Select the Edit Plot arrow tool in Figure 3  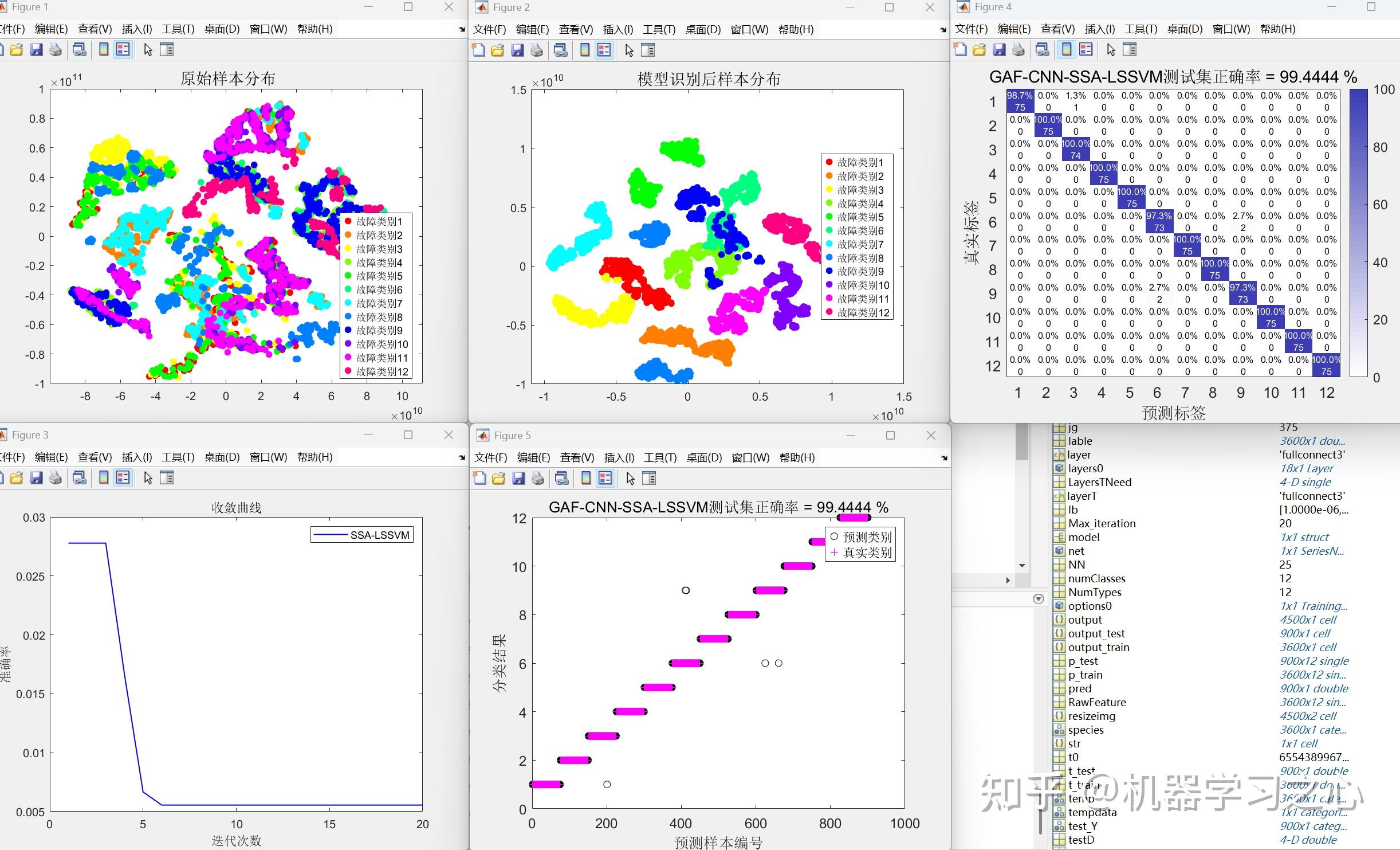147,477
